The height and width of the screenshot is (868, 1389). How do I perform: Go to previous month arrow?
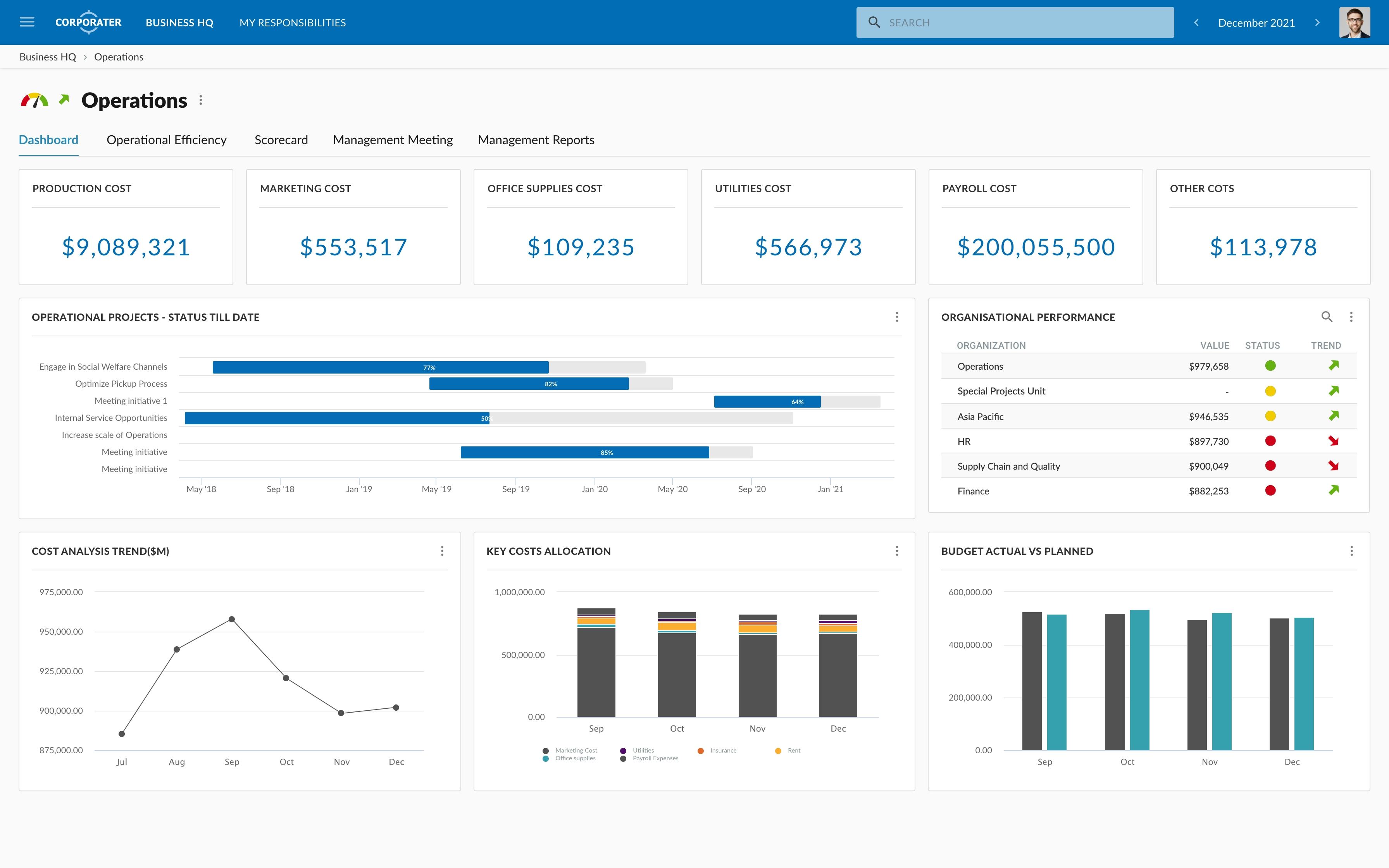(1196, 22)
